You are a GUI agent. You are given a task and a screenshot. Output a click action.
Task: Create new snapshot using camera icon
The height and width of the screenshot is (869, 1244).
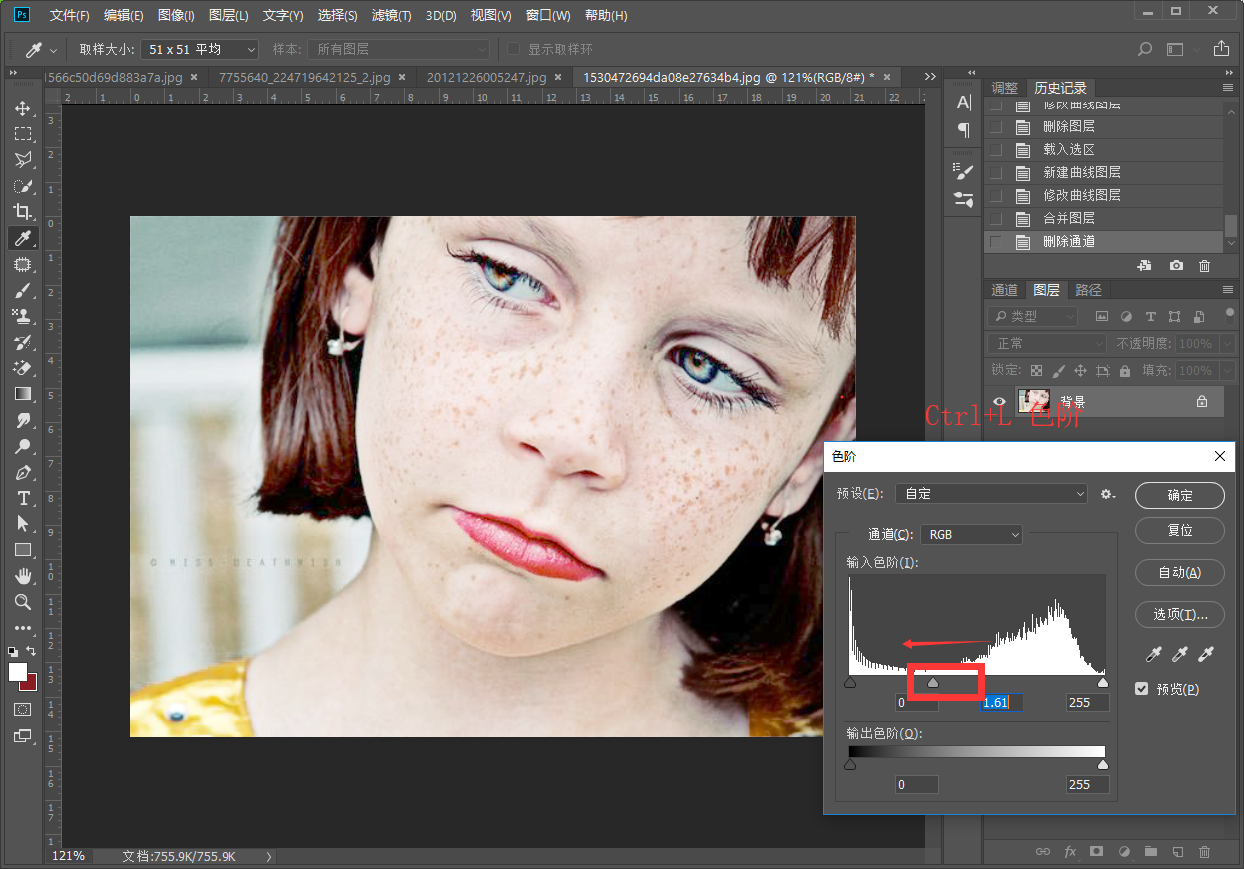(x=1176, y=266)
